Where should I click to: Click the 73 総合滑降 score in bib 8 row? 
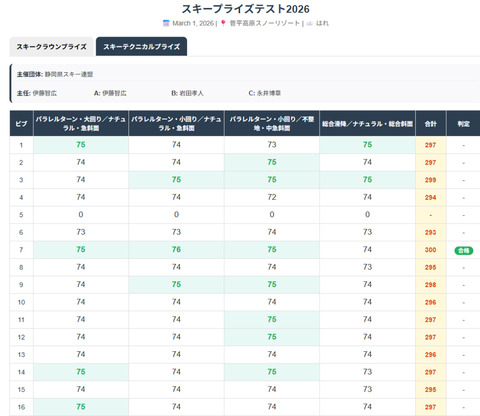[x=367, y=267]
